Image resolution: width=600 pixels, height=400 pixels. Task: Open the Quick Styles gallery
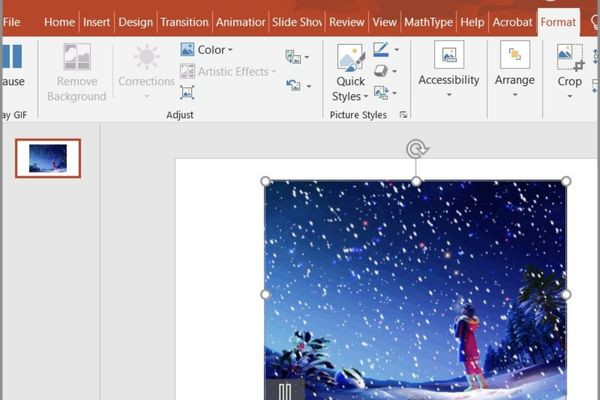pyautogui.click(x=350, y=73)
